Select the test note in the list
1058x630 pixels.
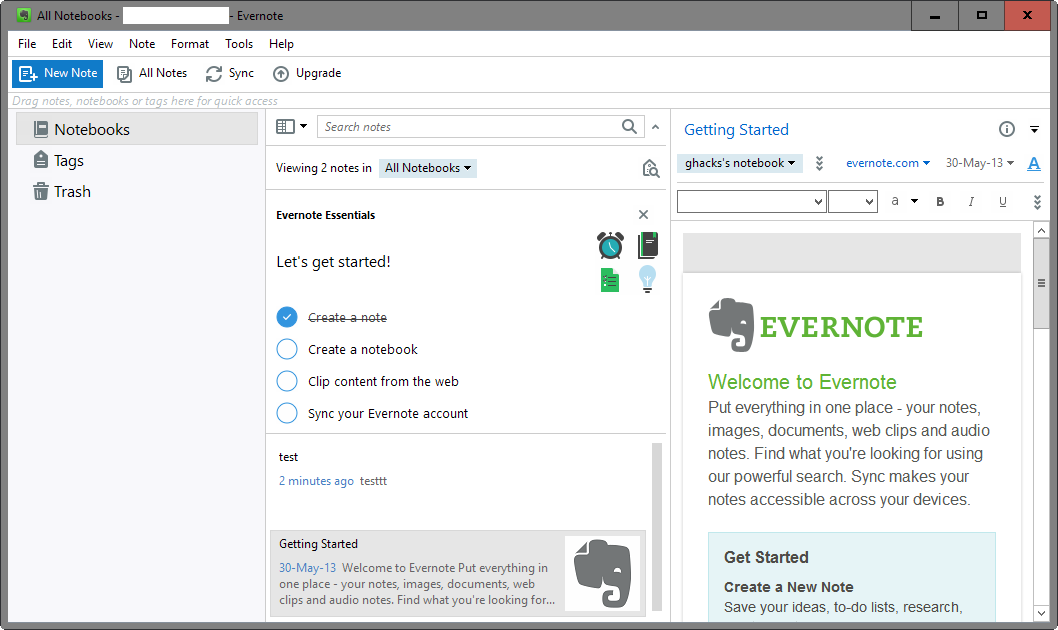pyautogui.click(x=460, y=480)
